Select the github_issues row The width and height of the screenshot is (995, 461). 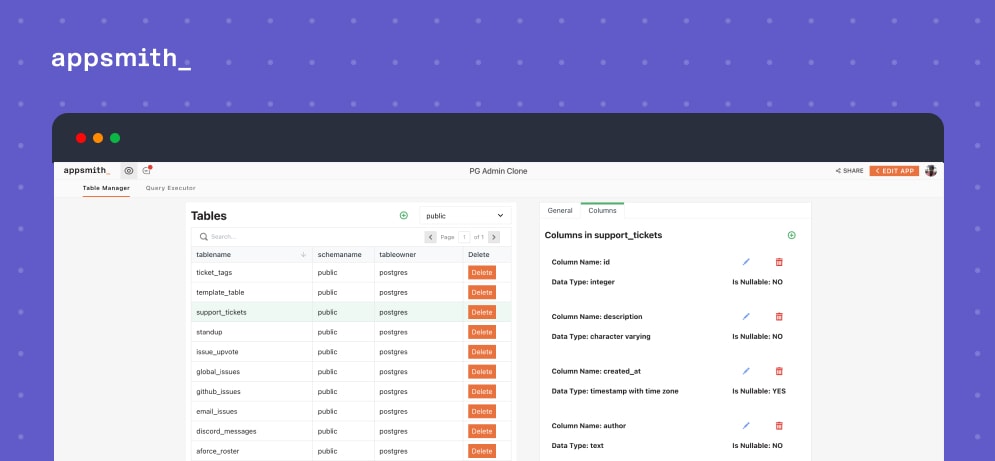click(x=351, y=391)
